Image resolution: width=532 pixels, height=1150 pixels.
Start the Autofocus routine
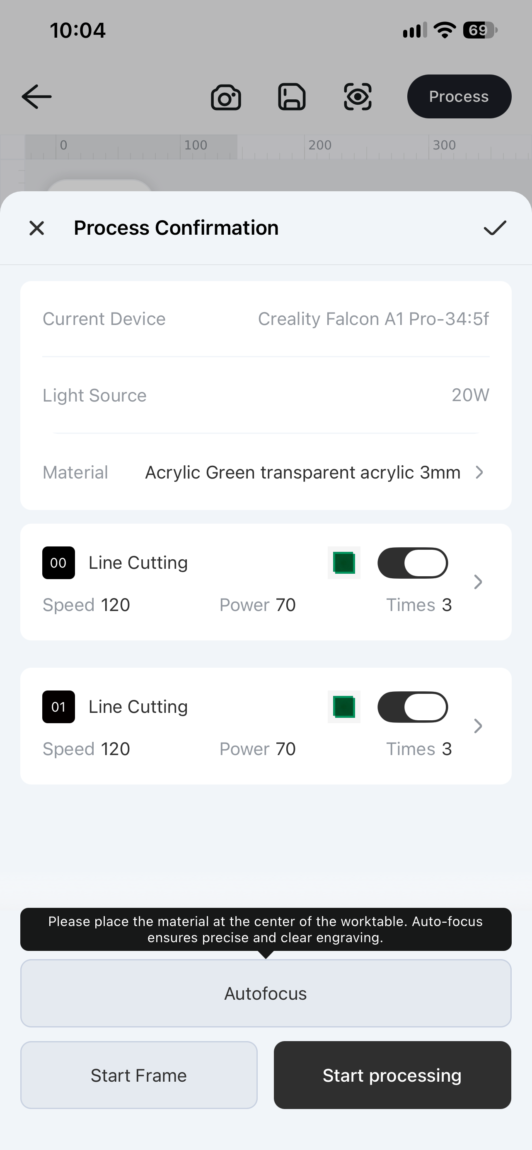[x=266, y=994]
